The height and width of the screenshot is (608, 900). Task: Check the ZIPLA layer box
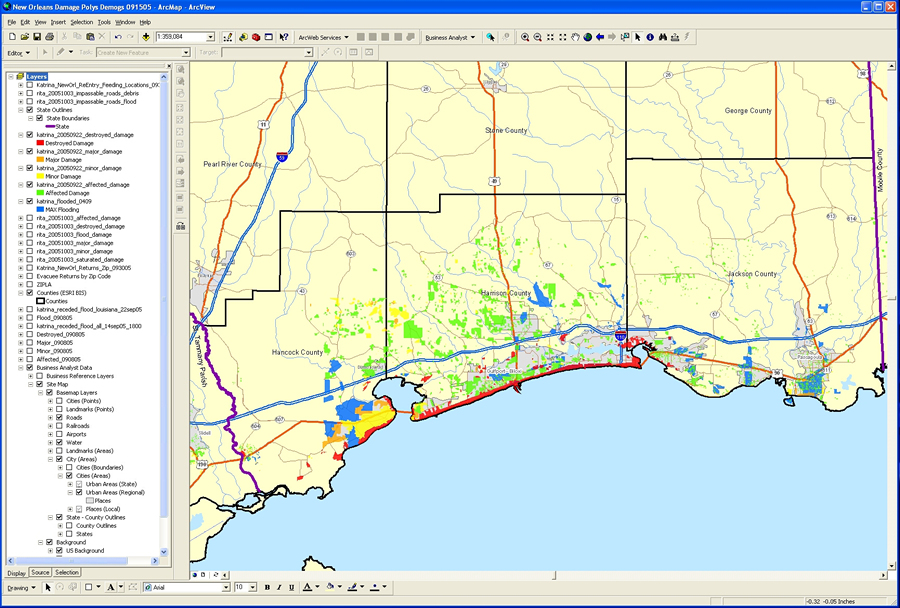pyautogui.click(x=30, y=285)
